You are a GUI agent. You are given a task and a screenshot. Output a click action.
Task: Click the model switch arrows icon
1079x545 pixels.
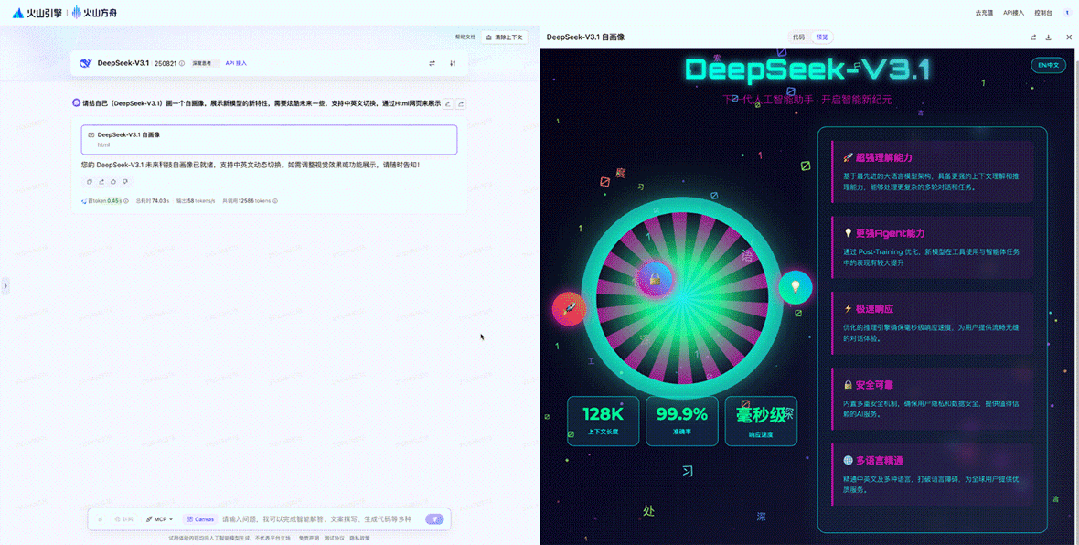[432, 63]
